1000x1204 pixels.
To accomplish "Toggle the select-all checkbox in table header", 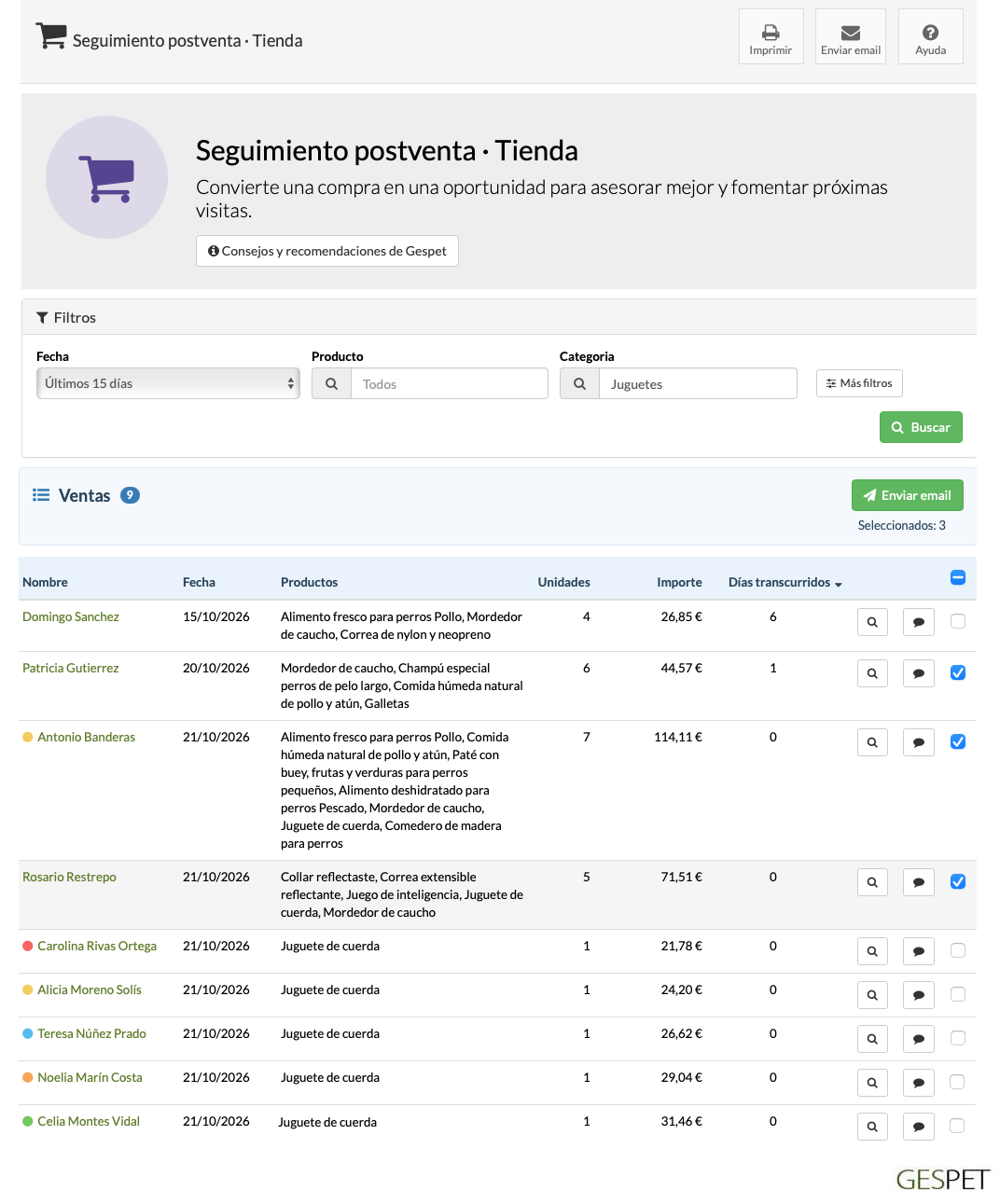I will point(958,577).
